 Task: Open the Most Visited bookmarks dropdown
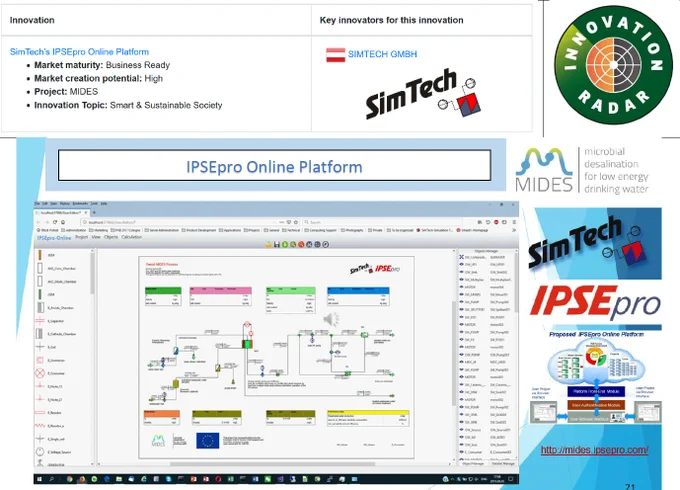coord(48,230)
